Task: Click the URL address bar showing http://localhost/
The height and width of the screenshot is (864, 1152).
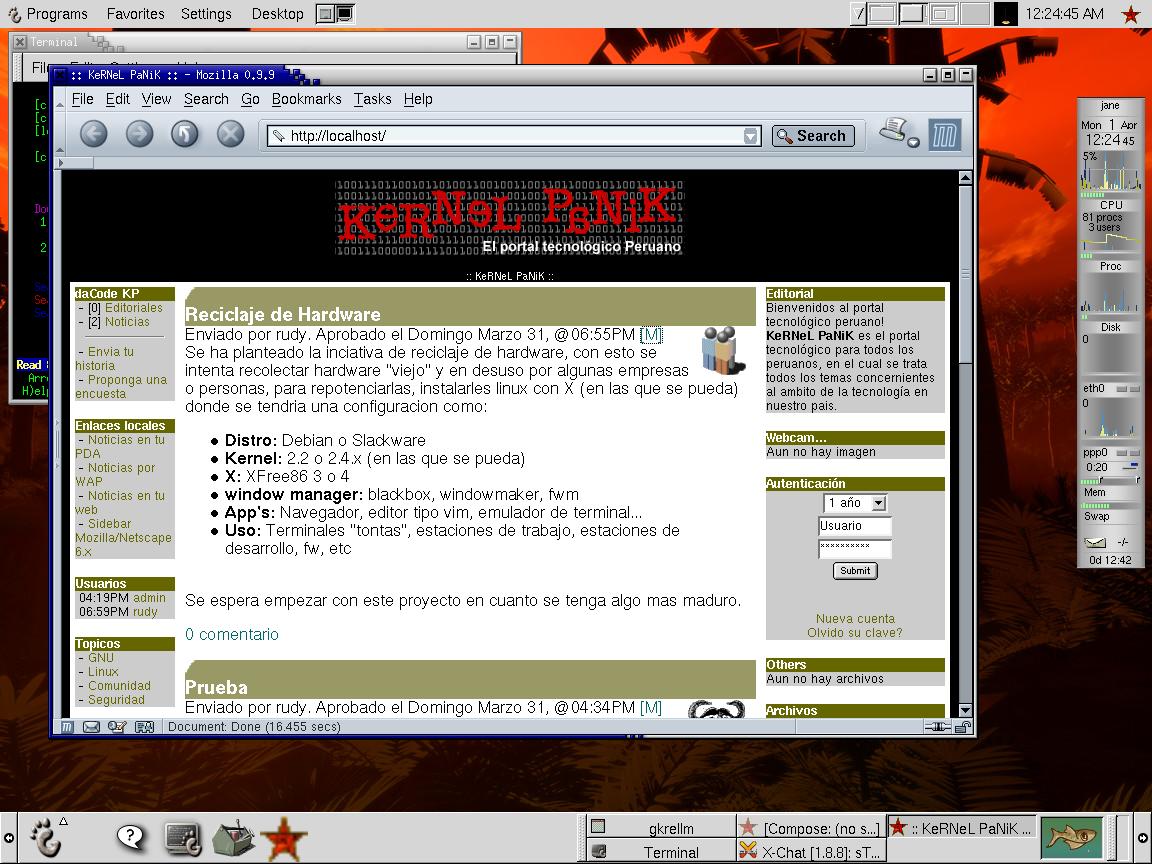Action: point(512,136)
